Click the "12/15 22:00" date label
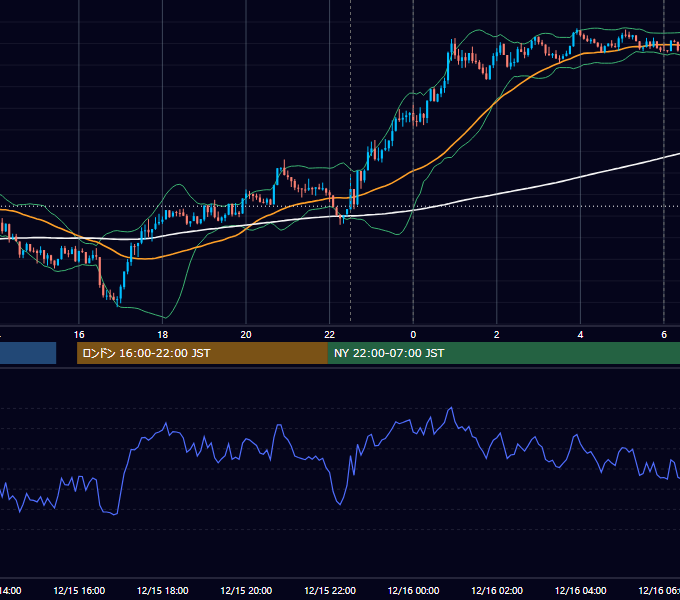 coord(330,590)
